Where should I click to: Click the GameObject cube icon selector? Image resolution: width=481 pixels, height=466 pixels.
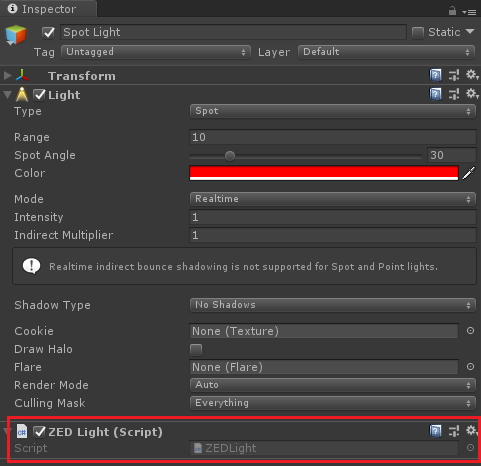[x=16, y=35]
